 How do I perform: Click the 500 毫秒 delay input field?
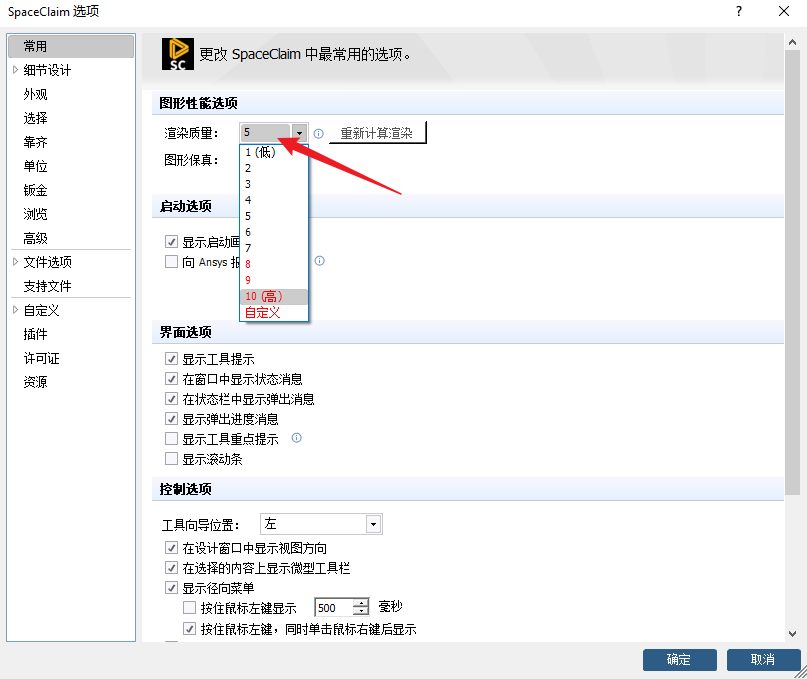tap(335, 607)
